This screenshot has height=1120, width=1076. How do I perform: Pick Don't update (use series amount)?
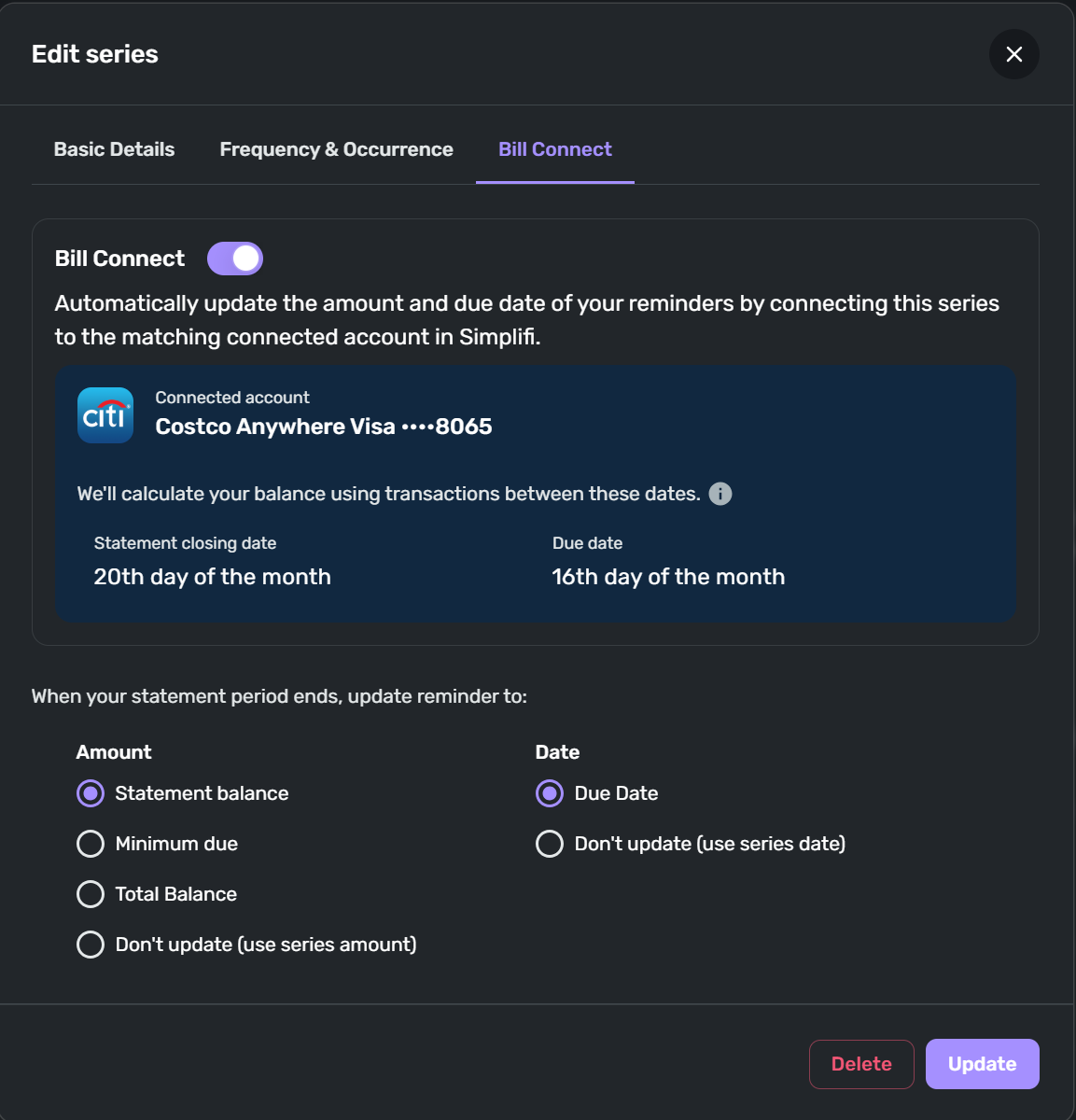91,945
